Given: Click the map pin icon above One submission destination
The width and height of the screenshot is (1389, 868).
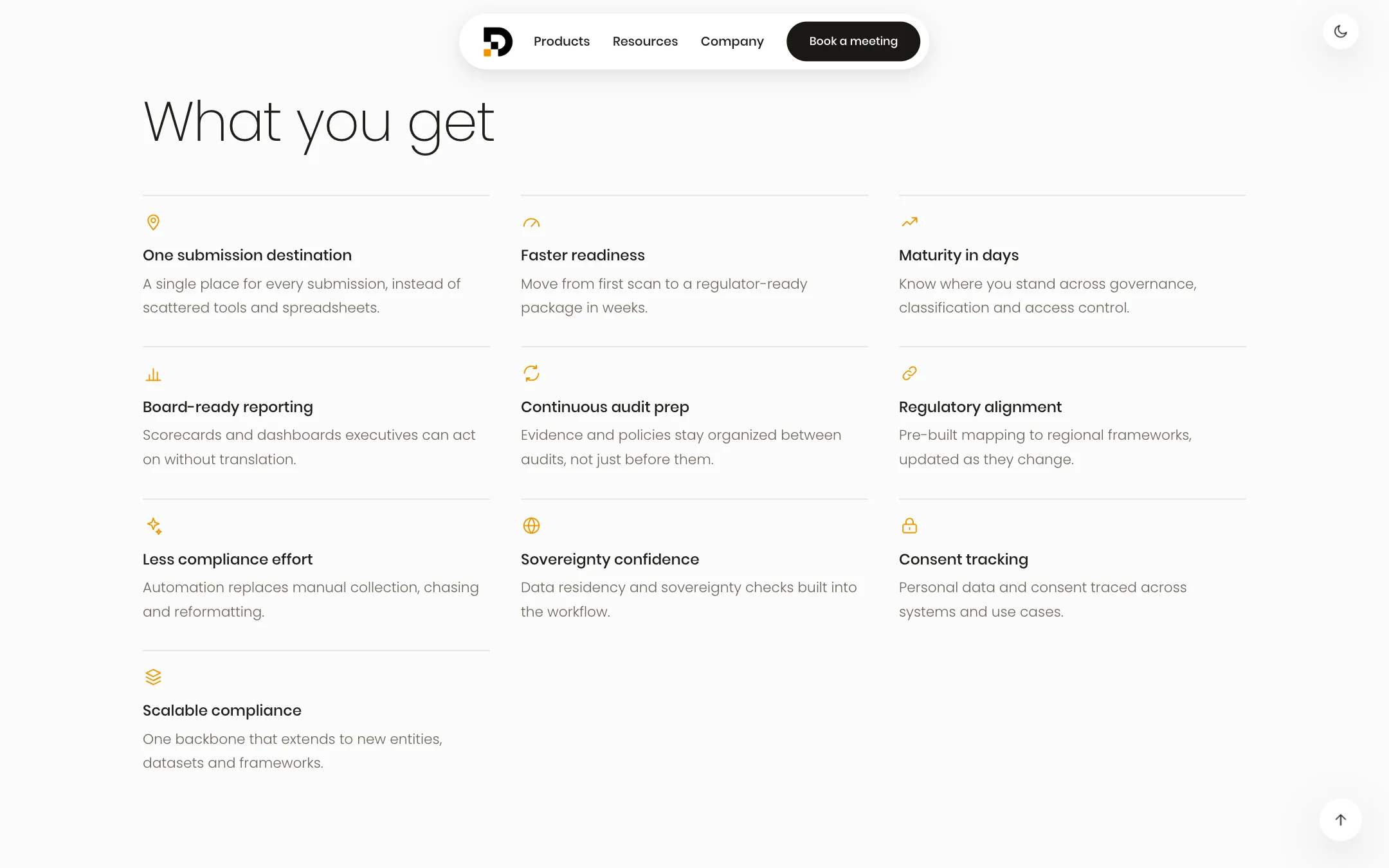Looking at the screenshot, I should coord(153,222).
